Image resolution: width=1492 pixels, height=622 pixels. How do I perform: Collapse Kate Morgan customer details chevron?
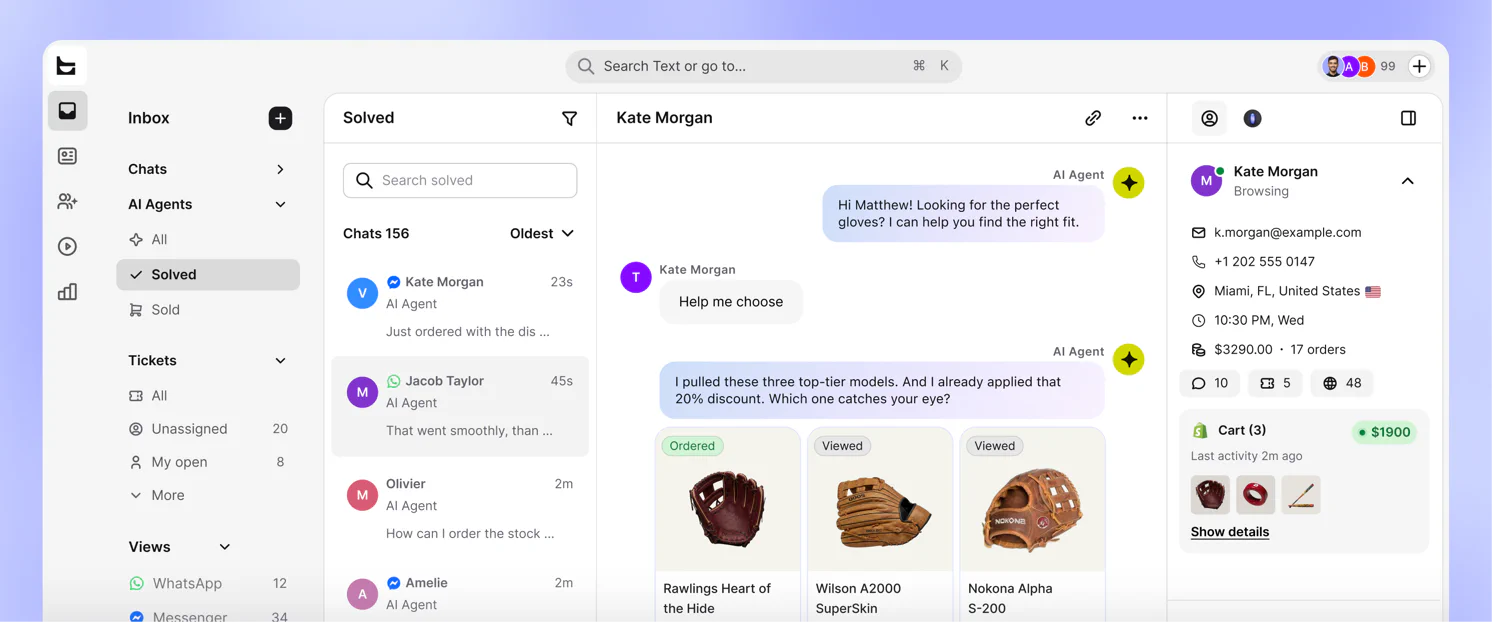pos(1407,181)
